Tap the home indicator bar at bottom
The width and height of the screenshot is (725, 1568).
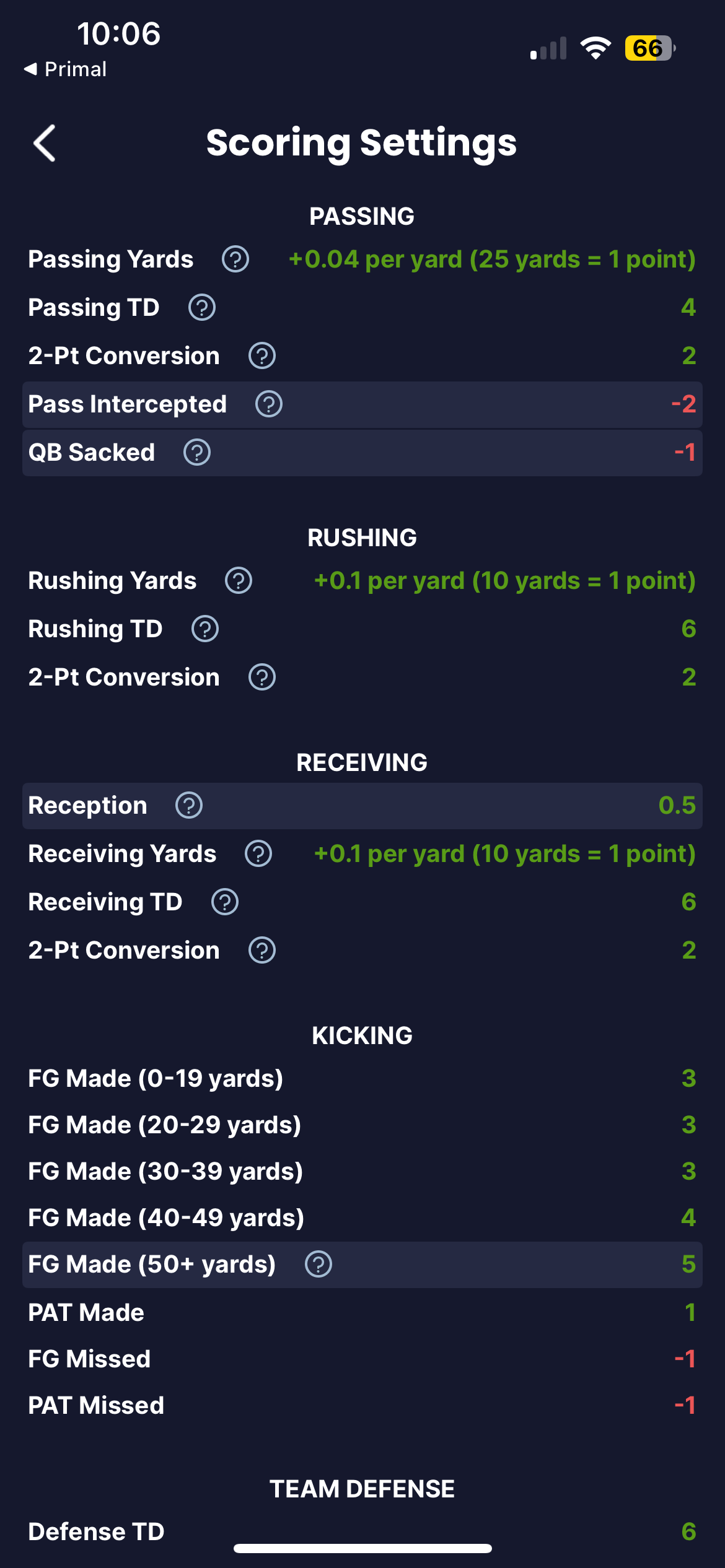(x=362, y=1548)
